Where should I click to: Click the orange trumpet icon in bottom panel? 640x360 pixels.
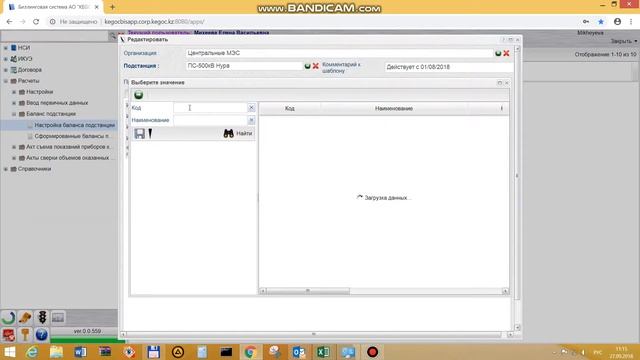click(x=25, y=317)
